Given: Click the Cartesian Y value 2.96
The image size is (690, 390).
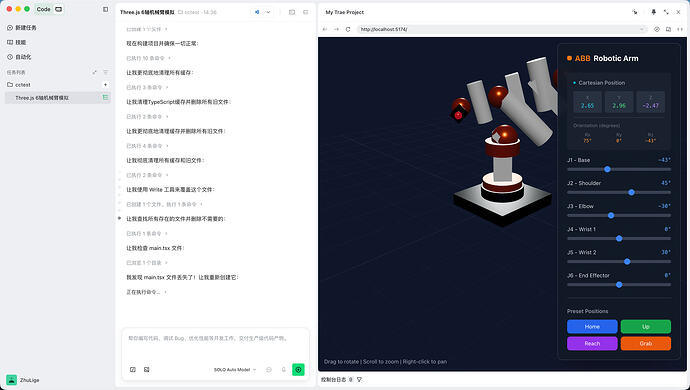Looking at the screenshot, I should pyautogui.click(x=619, y=106).
